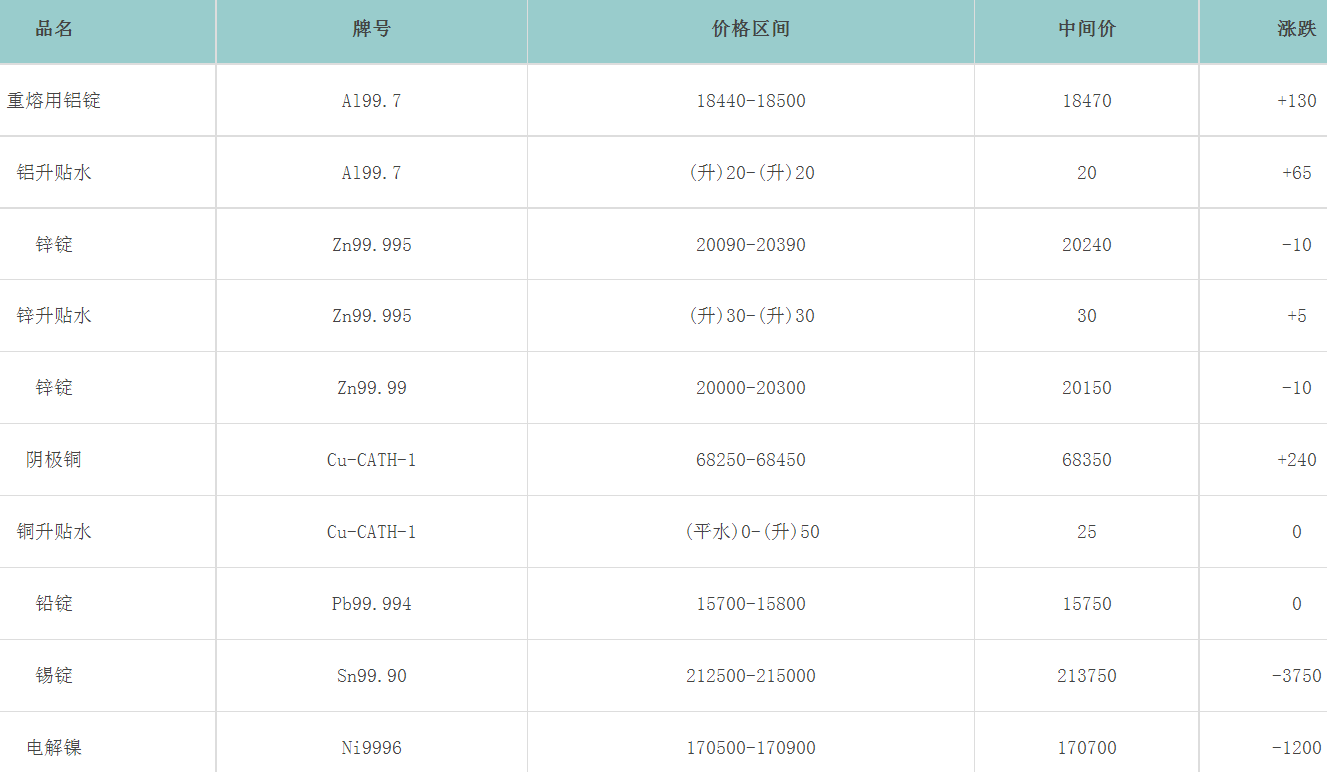Click the middle price 170700

click(1086, 748)
